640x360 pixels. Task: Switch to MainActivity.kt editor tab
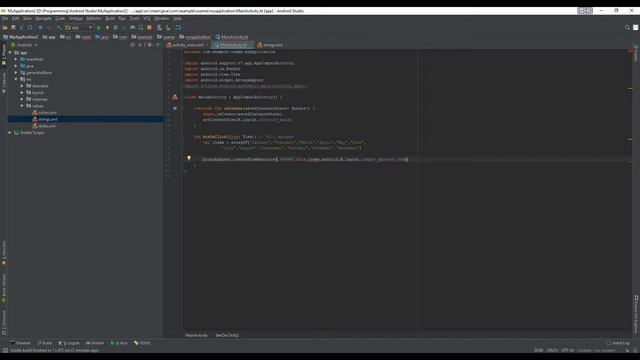coord(233,45)
